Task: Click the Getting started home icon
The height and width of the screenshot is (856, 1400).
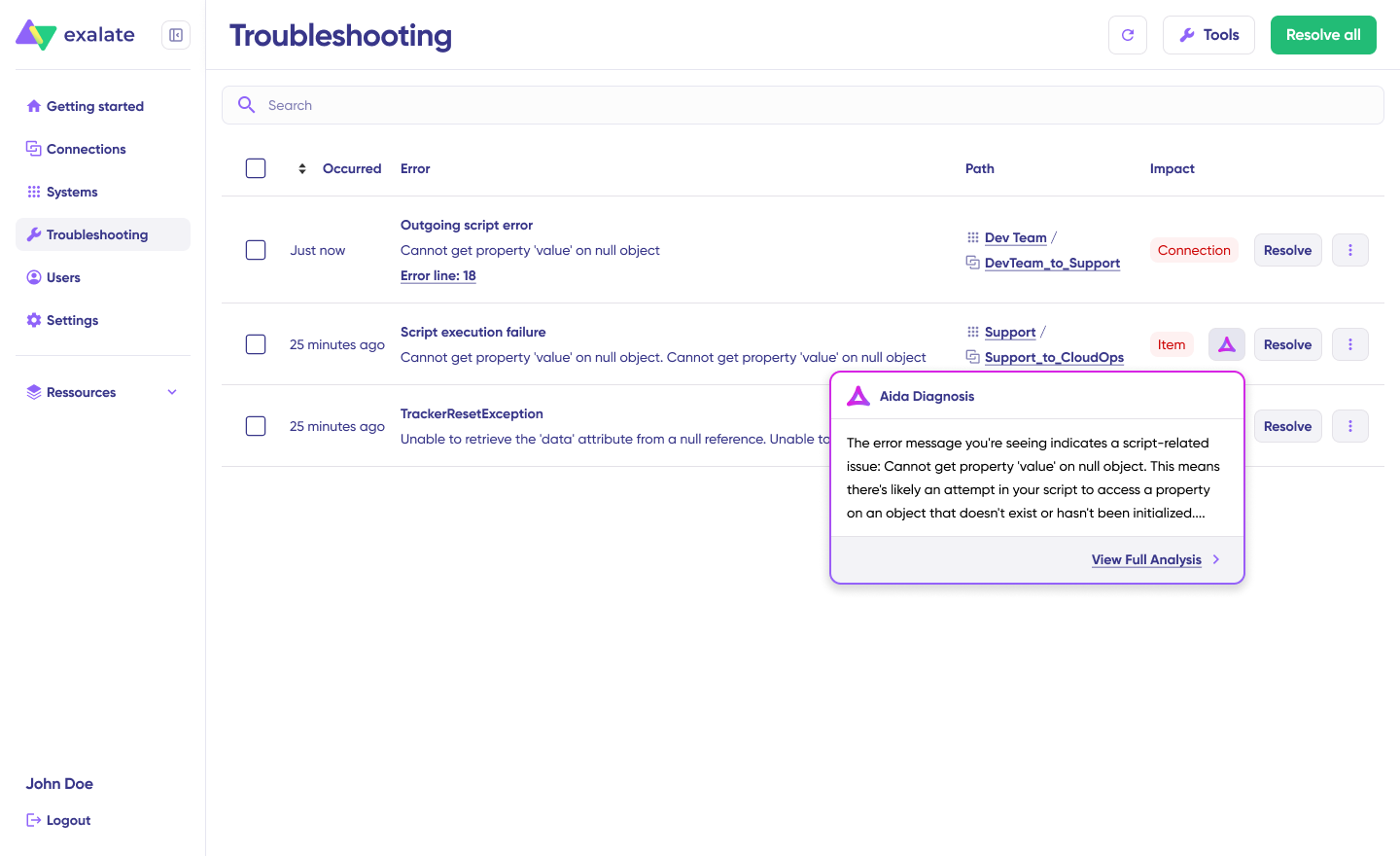Action: [34, 106]
